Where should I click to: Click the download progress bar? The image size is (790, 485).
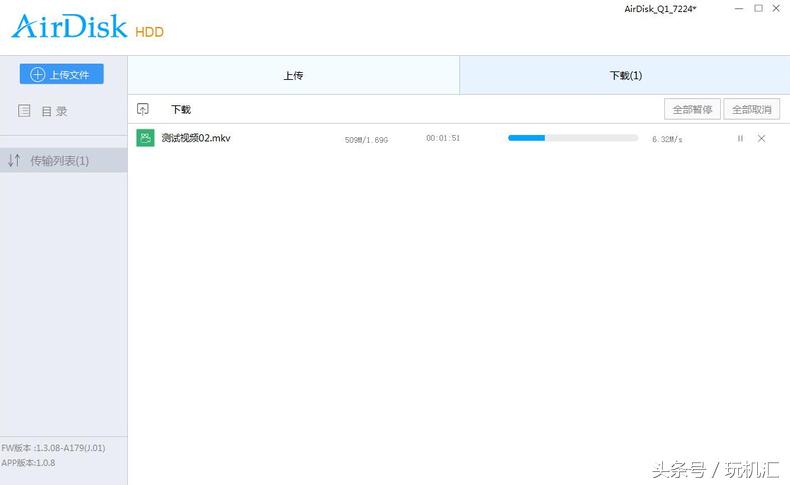click(573, 138)
